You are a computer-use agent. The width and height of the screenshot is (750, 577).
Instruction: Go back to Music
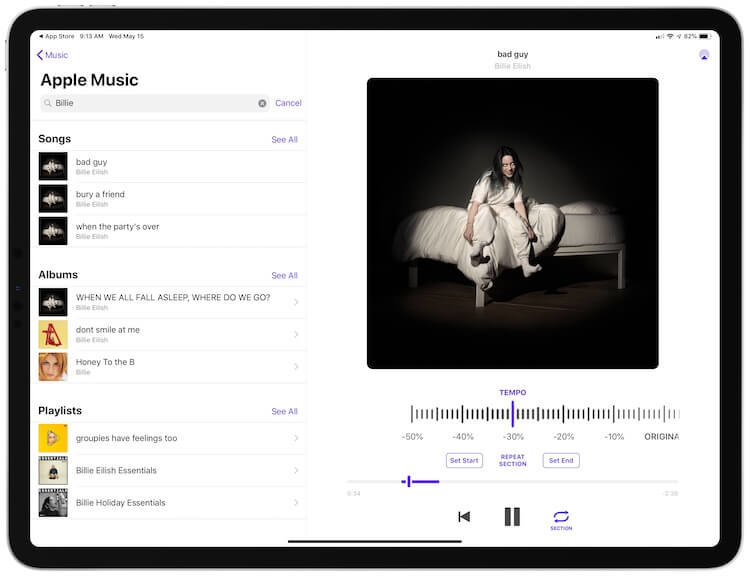tap(52, 55)
